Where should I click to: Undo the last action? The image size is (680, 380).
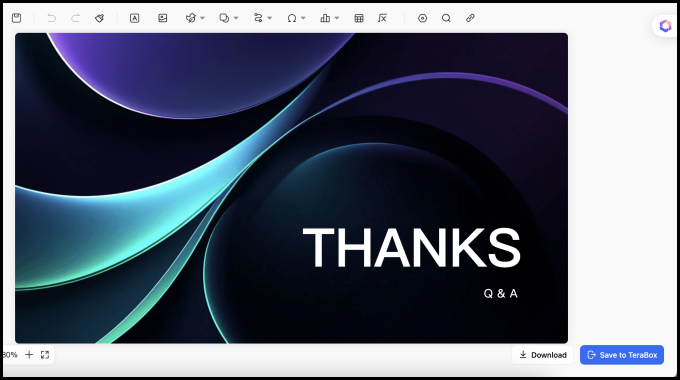click(52, 18)
